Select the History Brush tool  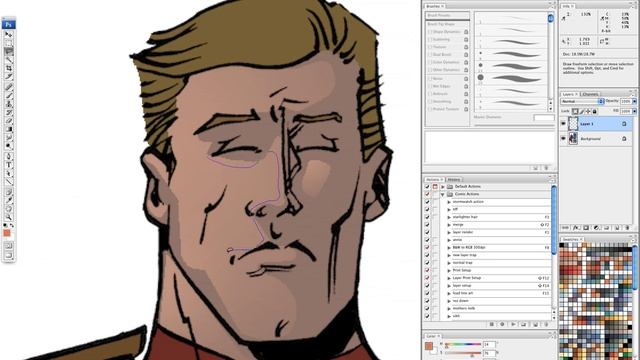point(8,113)
